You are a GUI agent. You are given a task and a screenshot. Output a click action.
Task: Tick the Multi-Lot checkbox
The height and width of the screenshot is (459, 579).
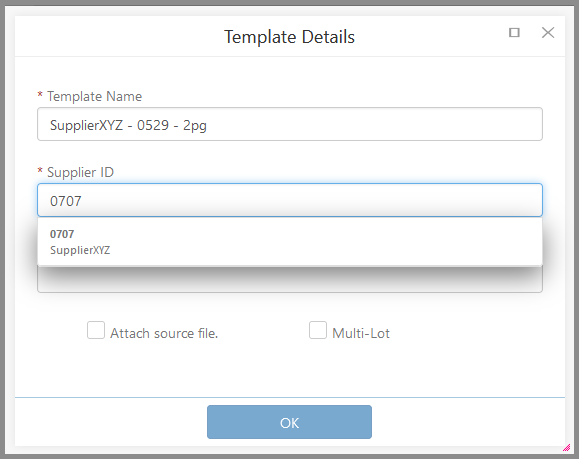(x=318, y=330)
